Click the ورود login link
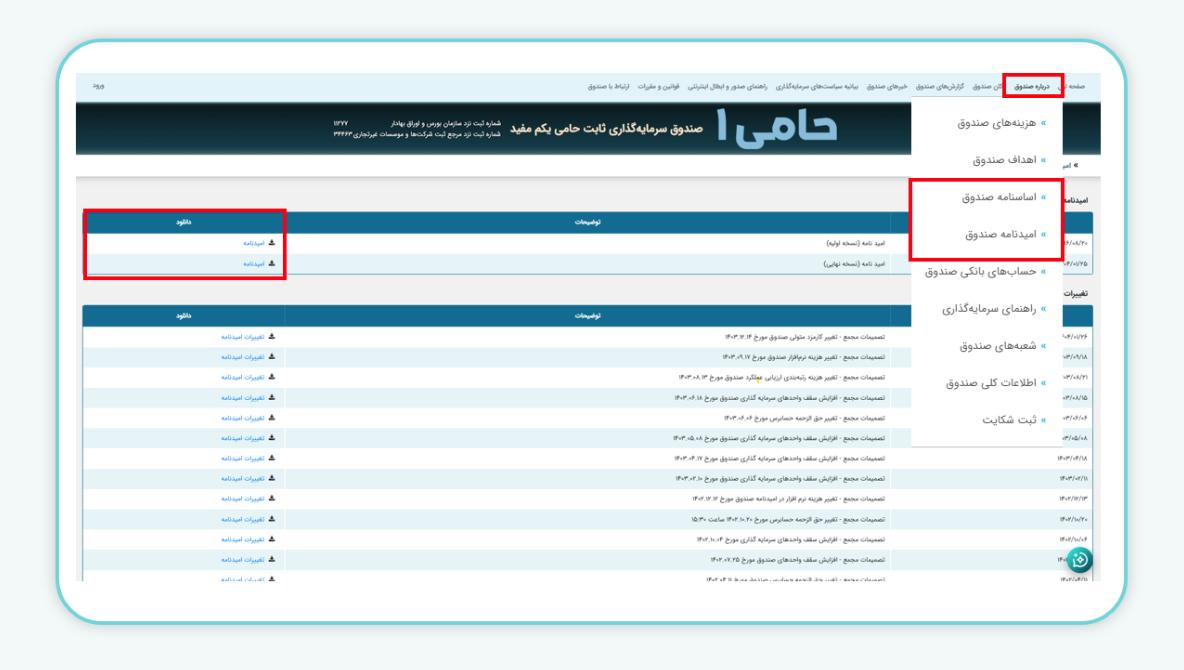 98,87
